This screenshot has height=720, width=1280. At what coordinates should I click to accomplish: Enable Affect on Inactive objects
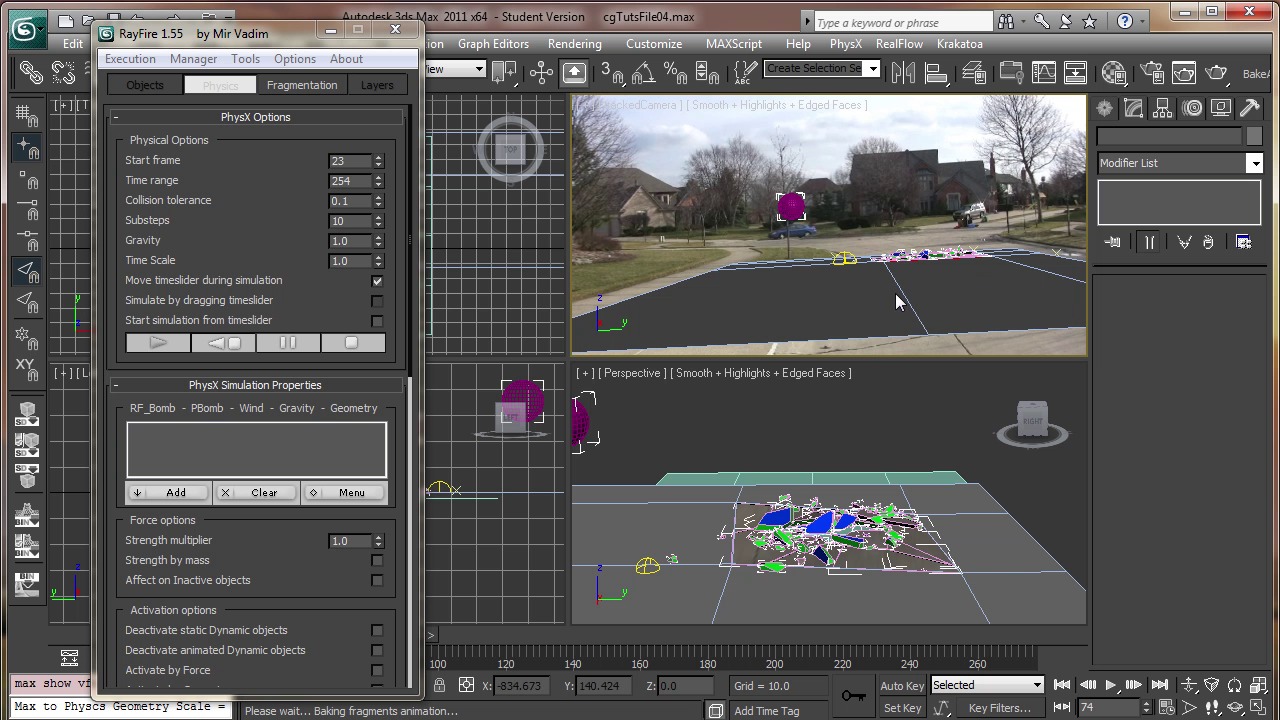coord(377,581)
